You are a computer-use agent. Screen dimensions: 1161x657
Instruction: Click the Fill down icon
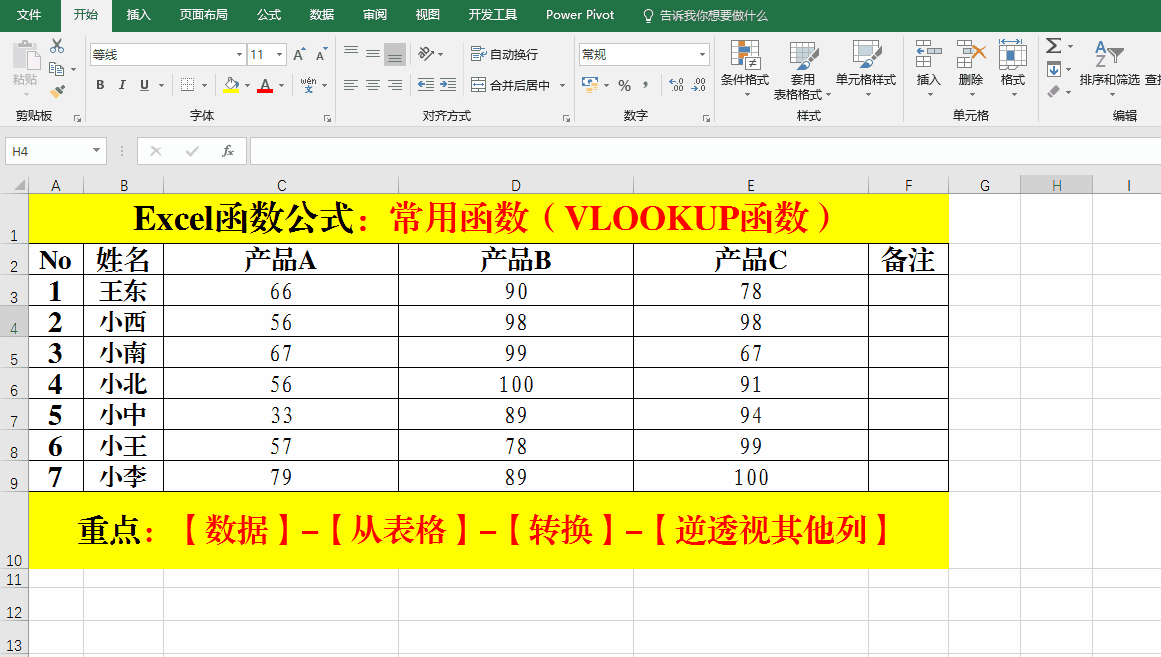(1054, 70)
